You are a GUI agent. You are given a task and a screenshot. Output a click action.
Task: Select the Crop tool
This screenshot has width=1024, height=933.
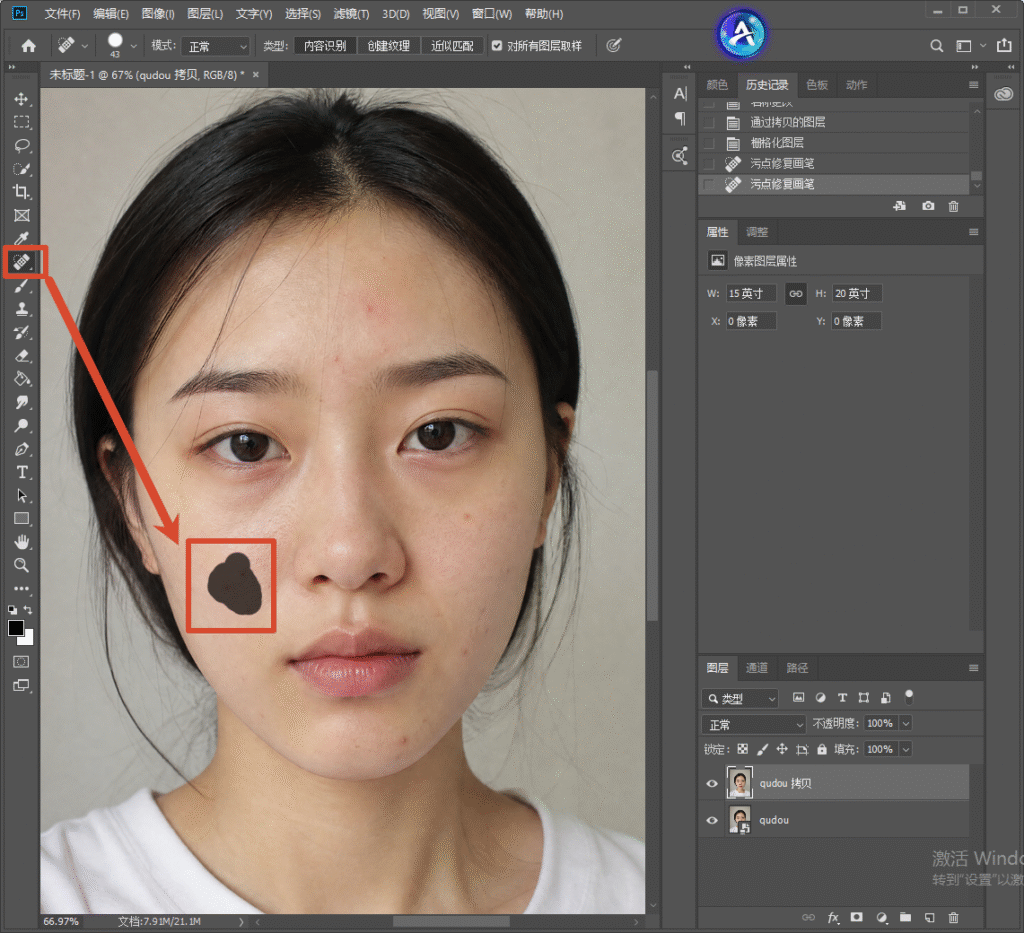coord(22,192)
